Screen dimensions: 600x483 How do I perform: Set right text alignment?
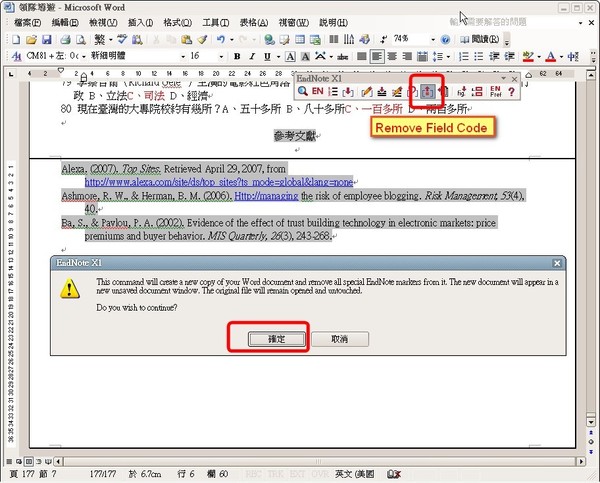point(407,56)
